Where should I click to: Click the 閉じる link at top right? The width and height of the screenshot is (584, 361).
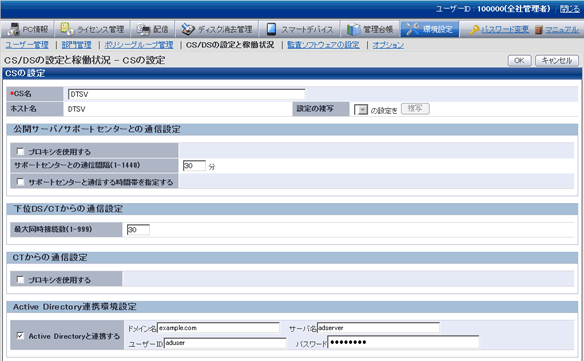pos(570,9)
